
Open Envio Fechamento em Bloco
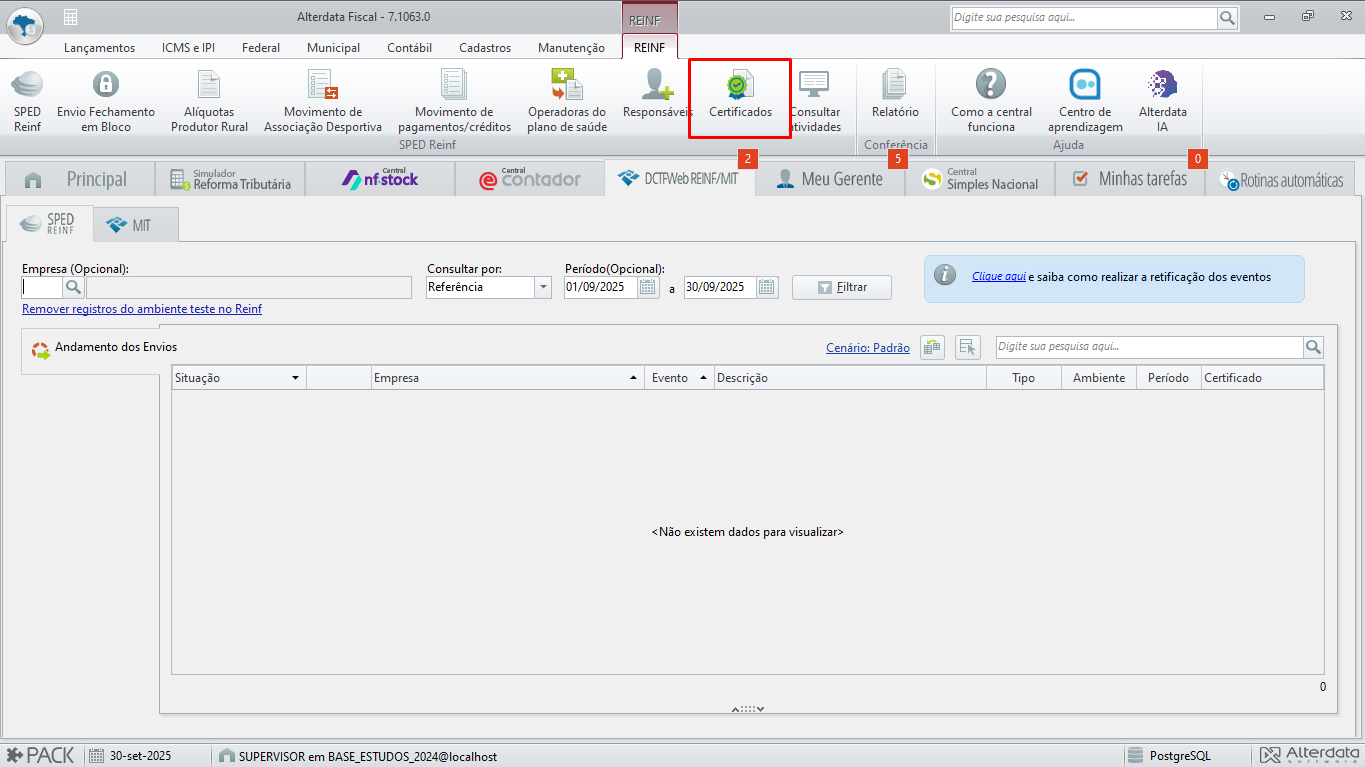tap(106, 100)
